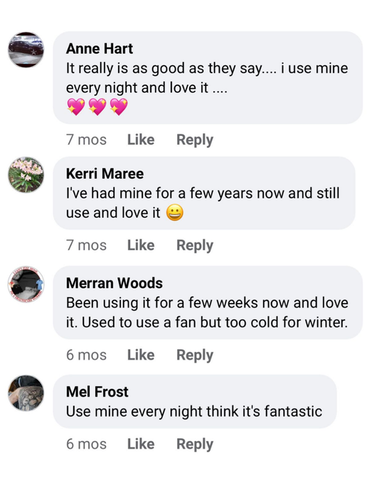Reply to Merran Woods' comment
Viewport: 384px width, 480px height.
pos(195,355)
